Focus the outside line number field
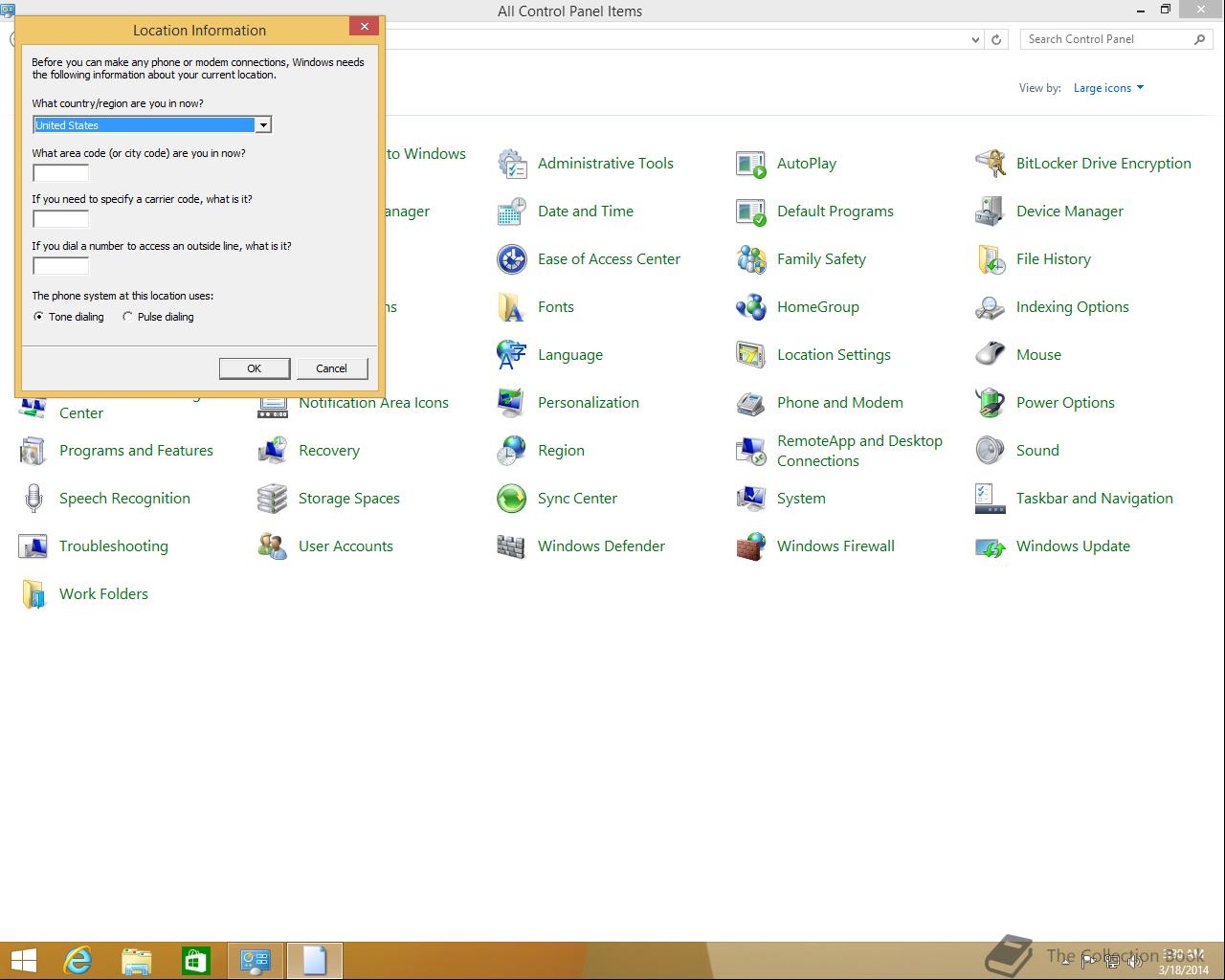 (x=61, y=266)
